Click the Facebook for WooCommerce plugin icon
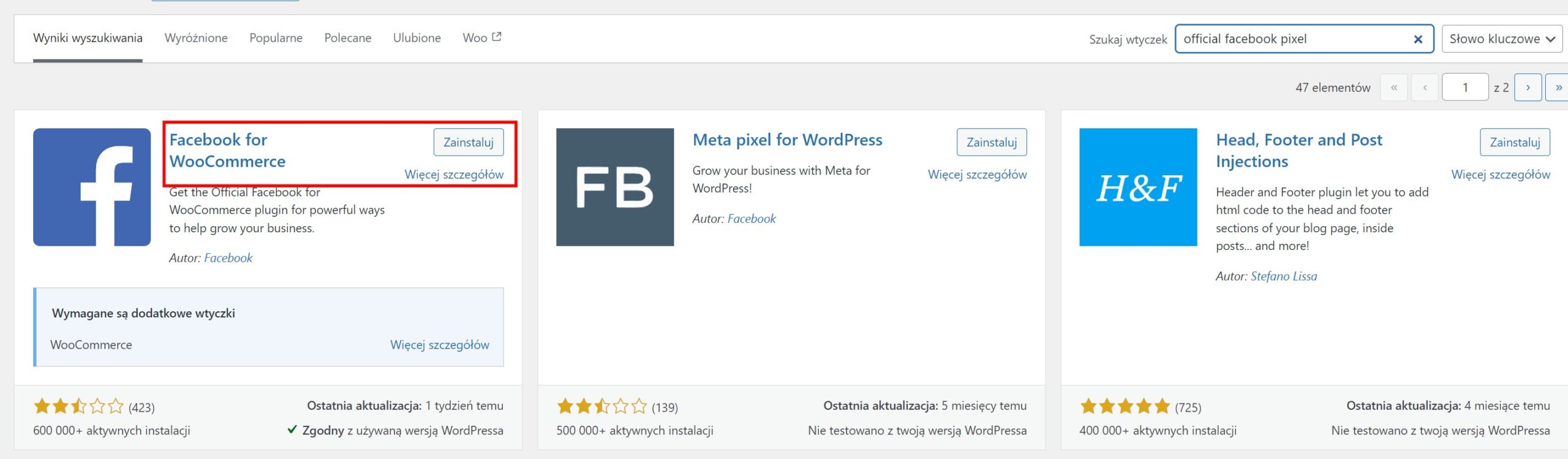This screenshot has height=459, width=1568. 92,187
